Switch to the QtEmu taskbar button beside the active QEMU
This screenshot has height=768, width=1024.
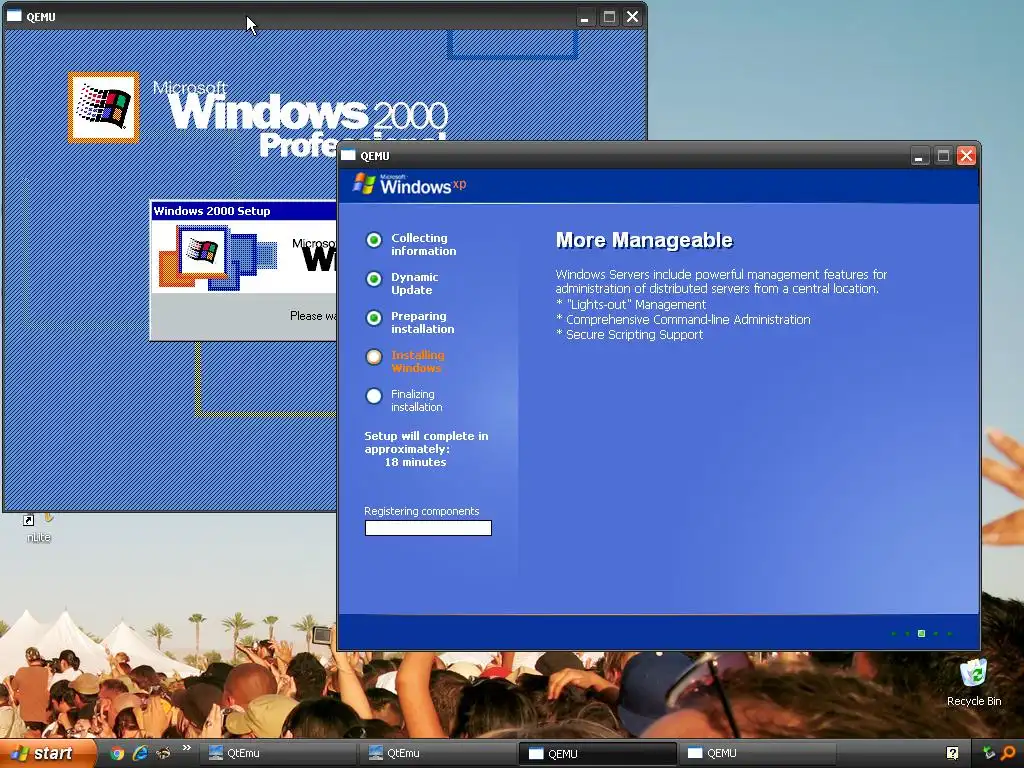436,753
